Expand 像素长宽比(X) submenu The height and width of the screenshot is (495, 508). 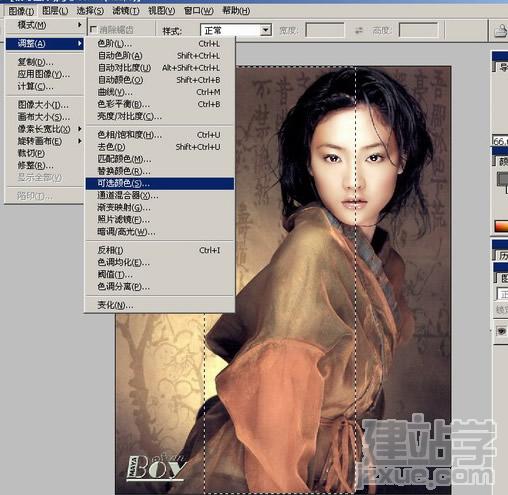[44, 129]
